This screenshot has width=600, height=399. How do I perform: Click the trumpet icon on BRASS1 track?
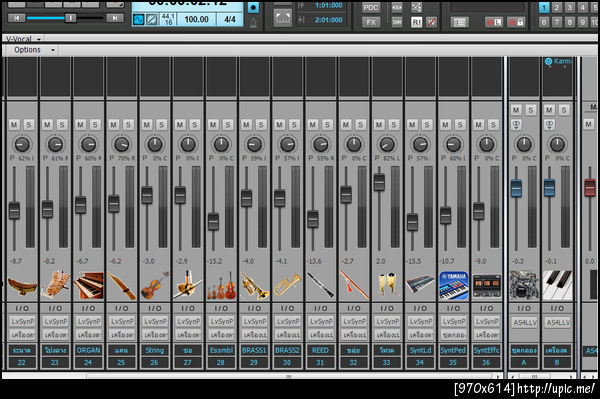pyautogui.click(x=254, y=285)
